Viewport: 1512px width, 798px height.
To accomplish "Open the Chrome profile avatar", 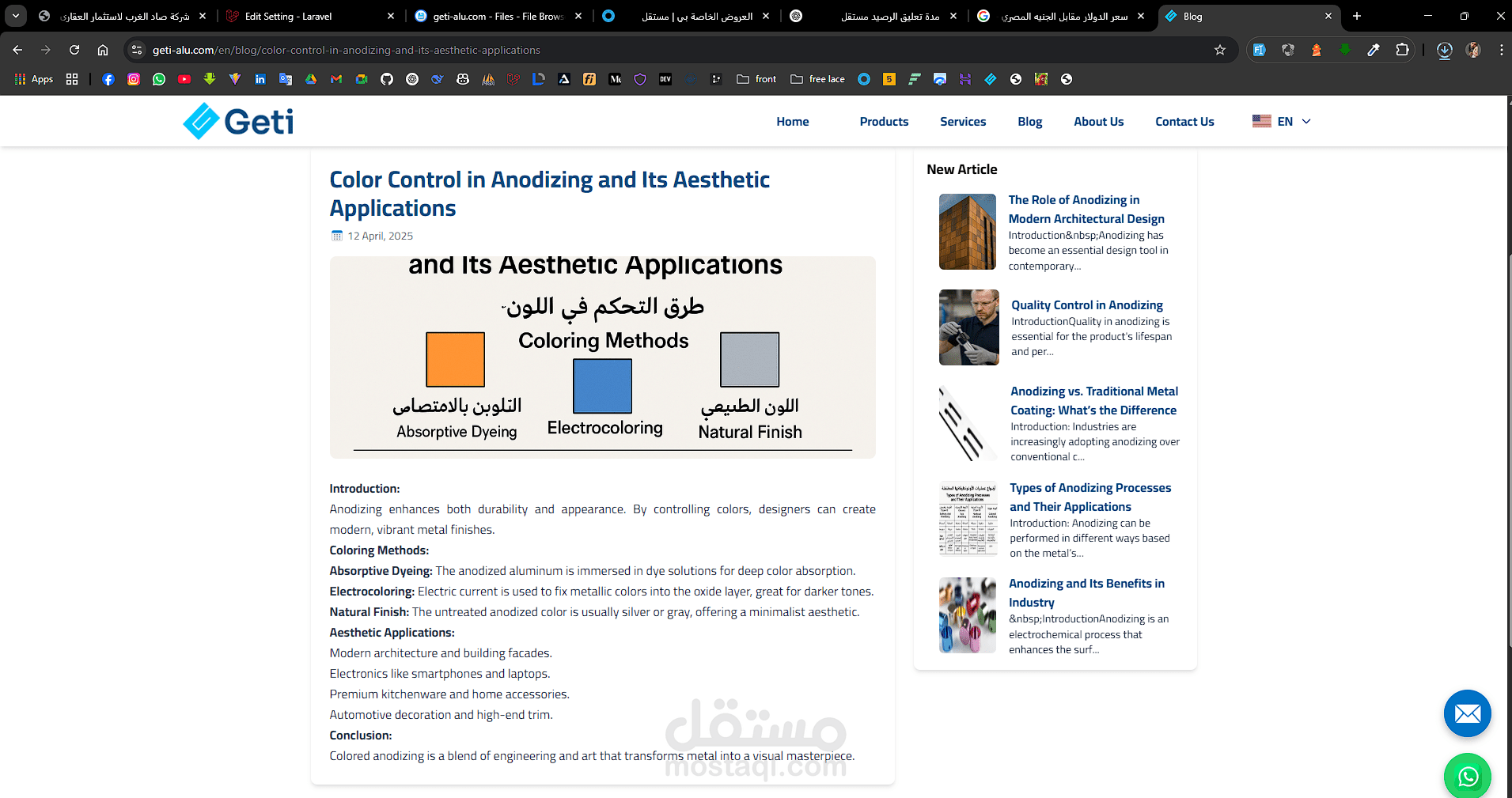I will pos(1472,50).
